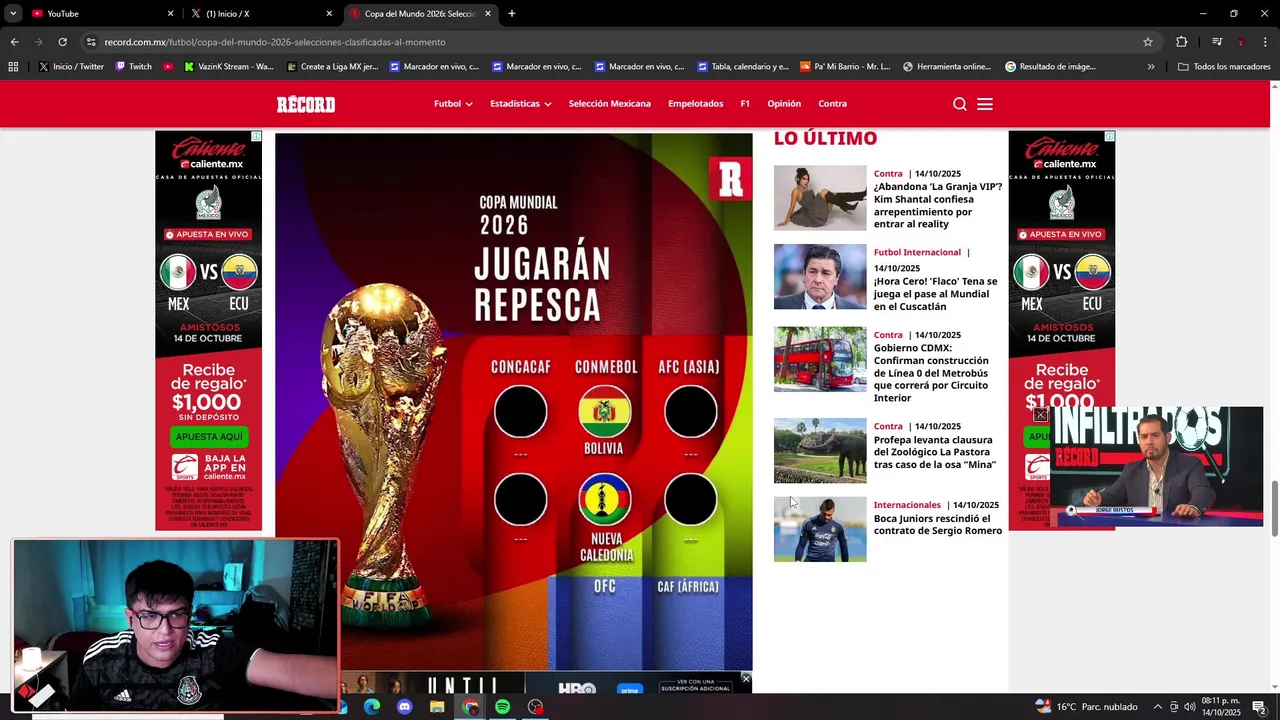Open the Pa' Mi Barrio - Mr. L... bookmark
Screen dimensions: 1280x720
click(845, 67)
